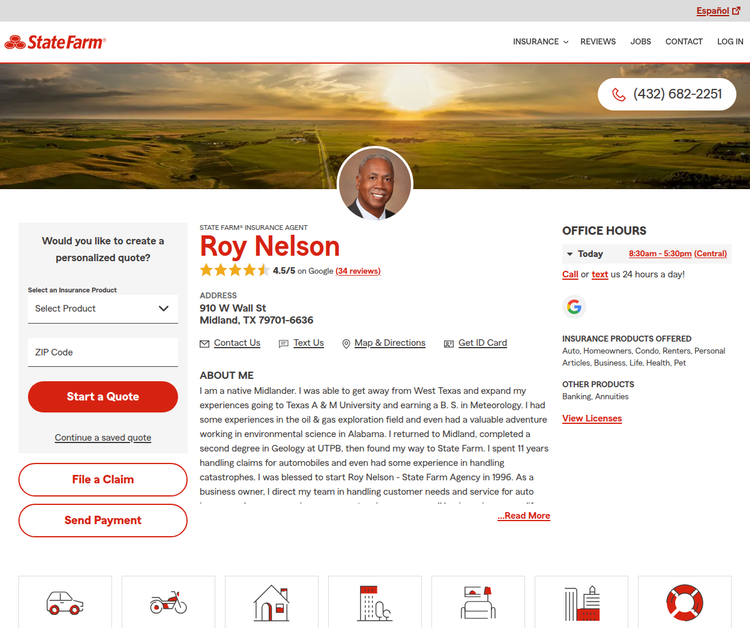Expand the INSURANCE menu chevron

pyautogui.click(x=566, y=42)
